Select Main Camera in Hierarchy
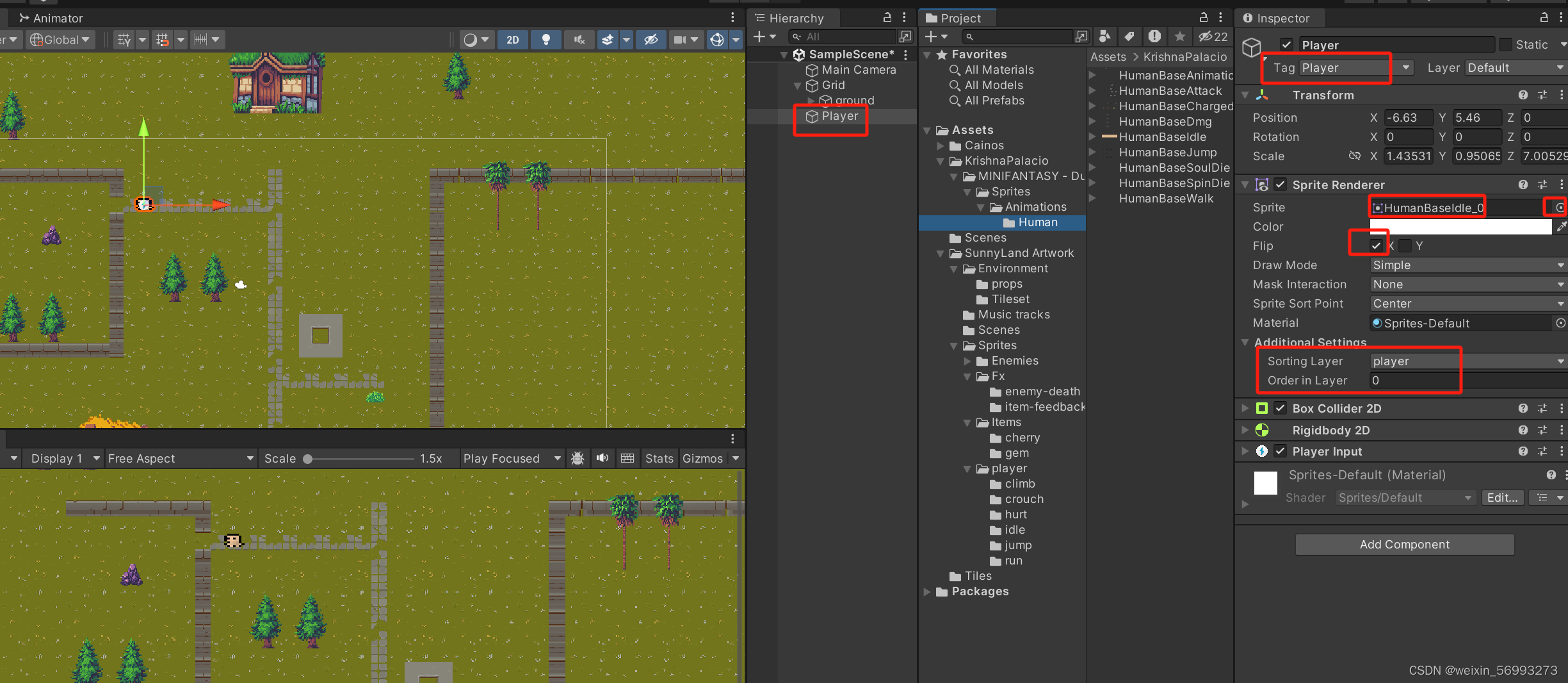The width and height of the screenshot is (1568, 683). tap(858, 70)
